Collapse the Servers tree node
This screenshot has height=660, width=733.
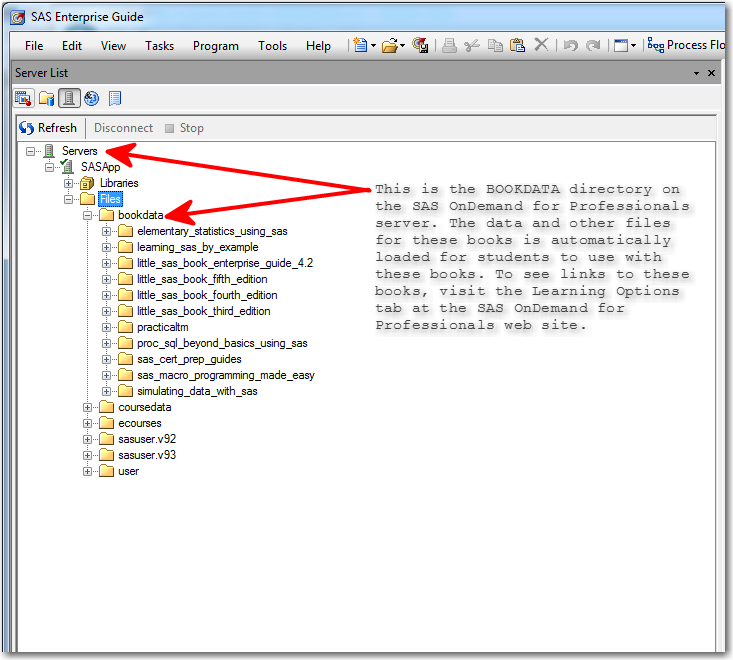[30, 151]
